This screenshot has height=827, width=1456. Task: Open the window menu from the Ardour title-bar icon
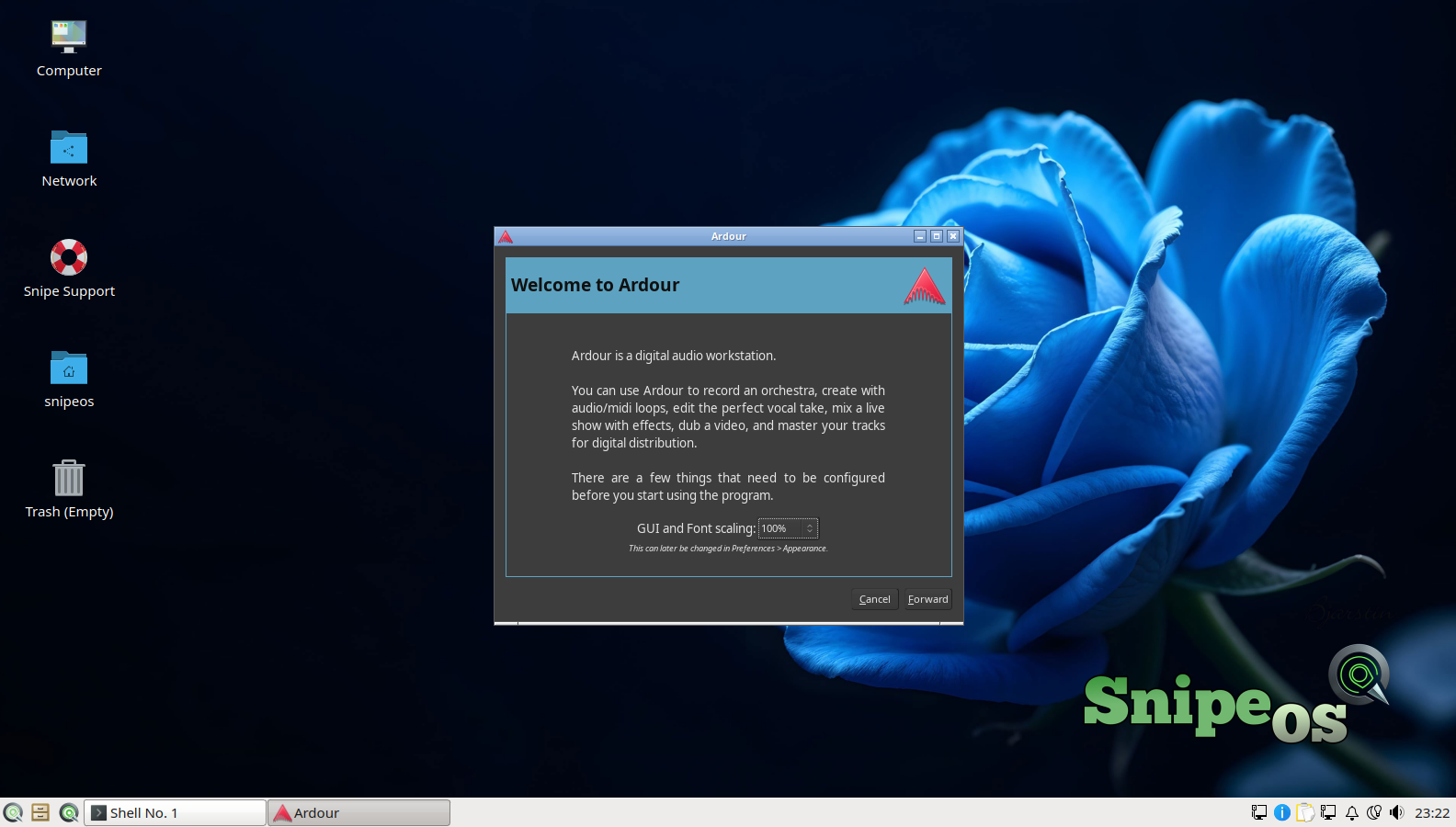point(506,236)
